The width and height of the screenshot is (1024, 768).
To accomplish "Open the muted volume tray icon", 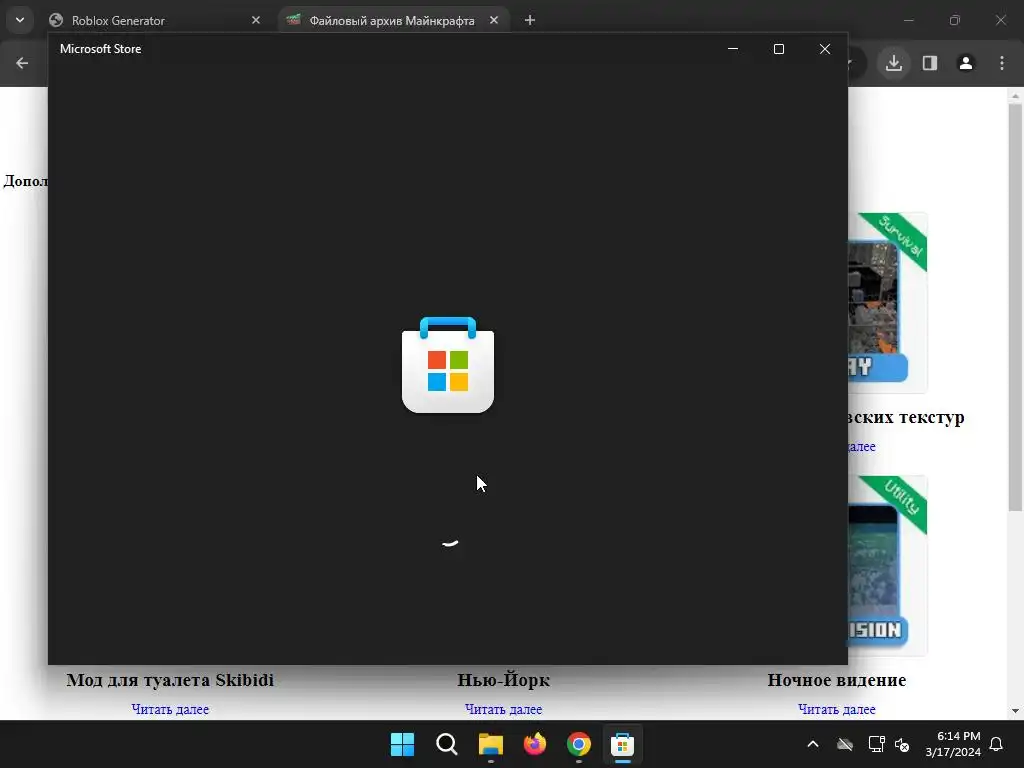I will [902, 744].
